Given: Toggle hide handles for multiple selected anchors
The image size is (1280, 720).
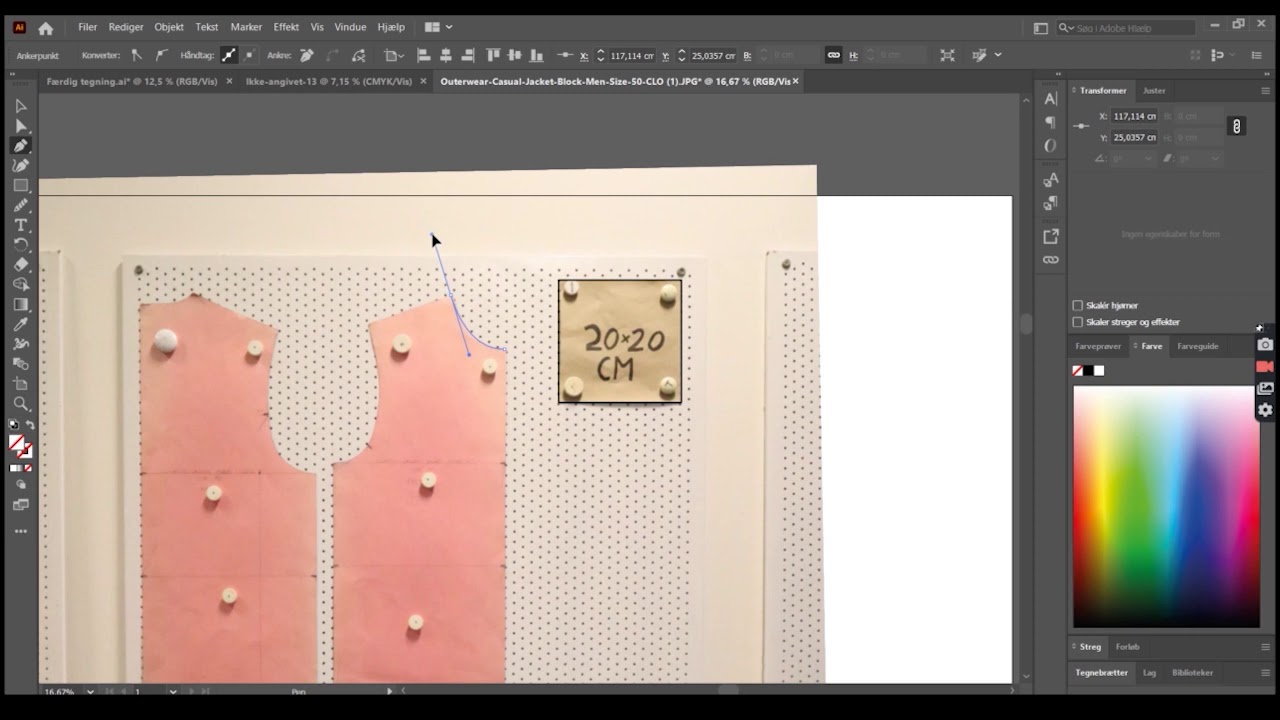Looking at the screenshot, I should 249,55.
